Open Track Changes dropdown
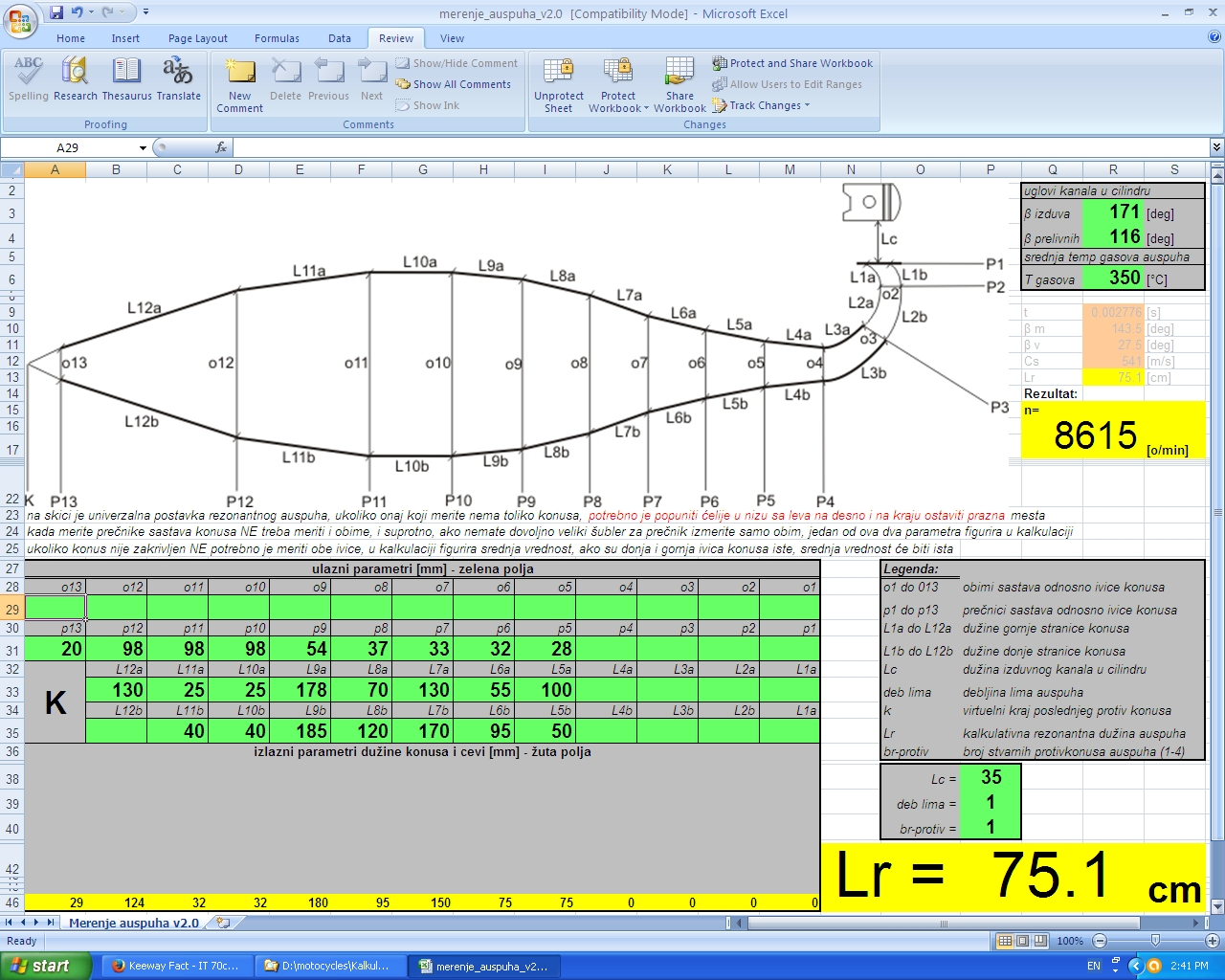1225x980 pixels. [761, 105]
